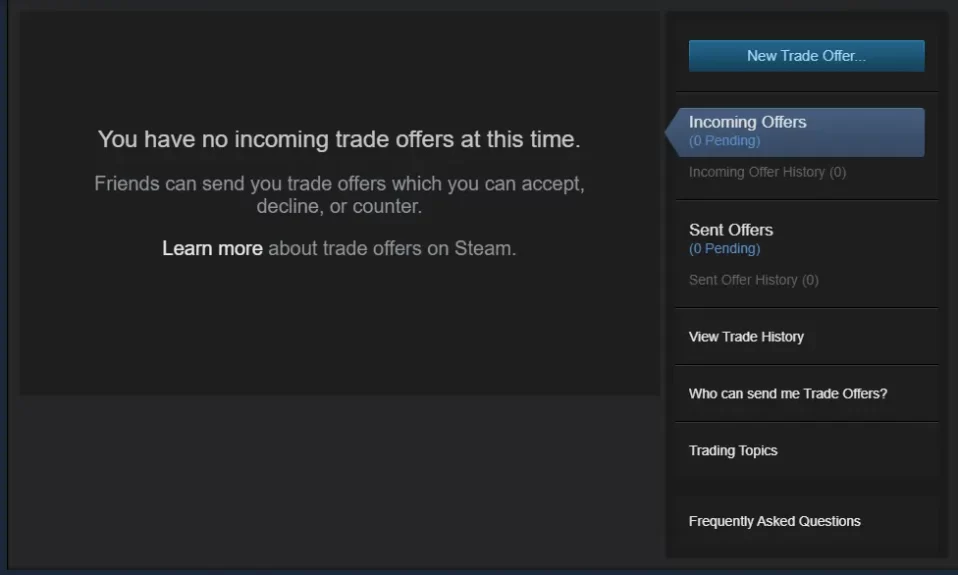Click the New Trade Offer button
The height and width of the screenshot is (575, 958).
(806, 56)
